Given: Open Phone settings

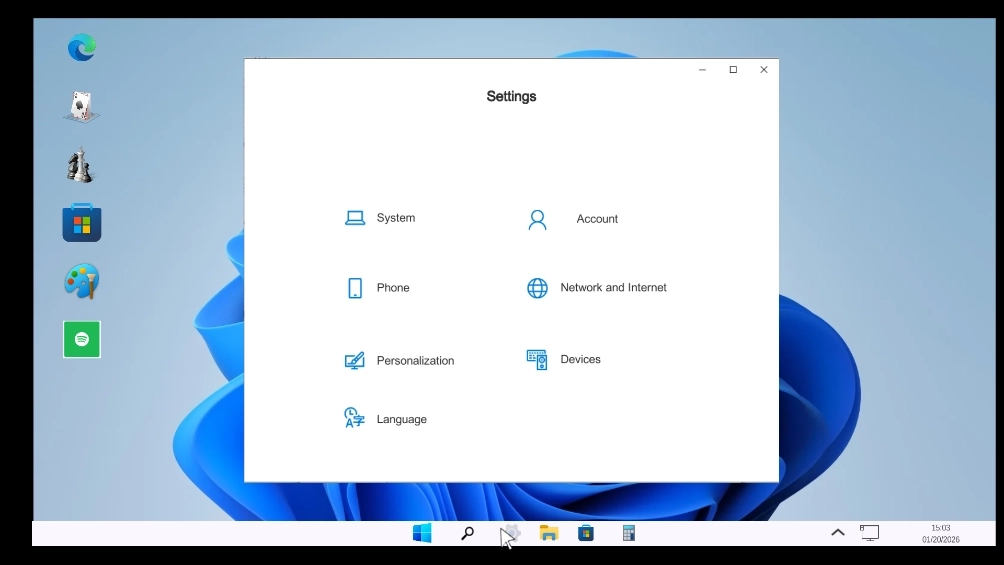Looking at the screenshot, I should (x=393, y=288).
